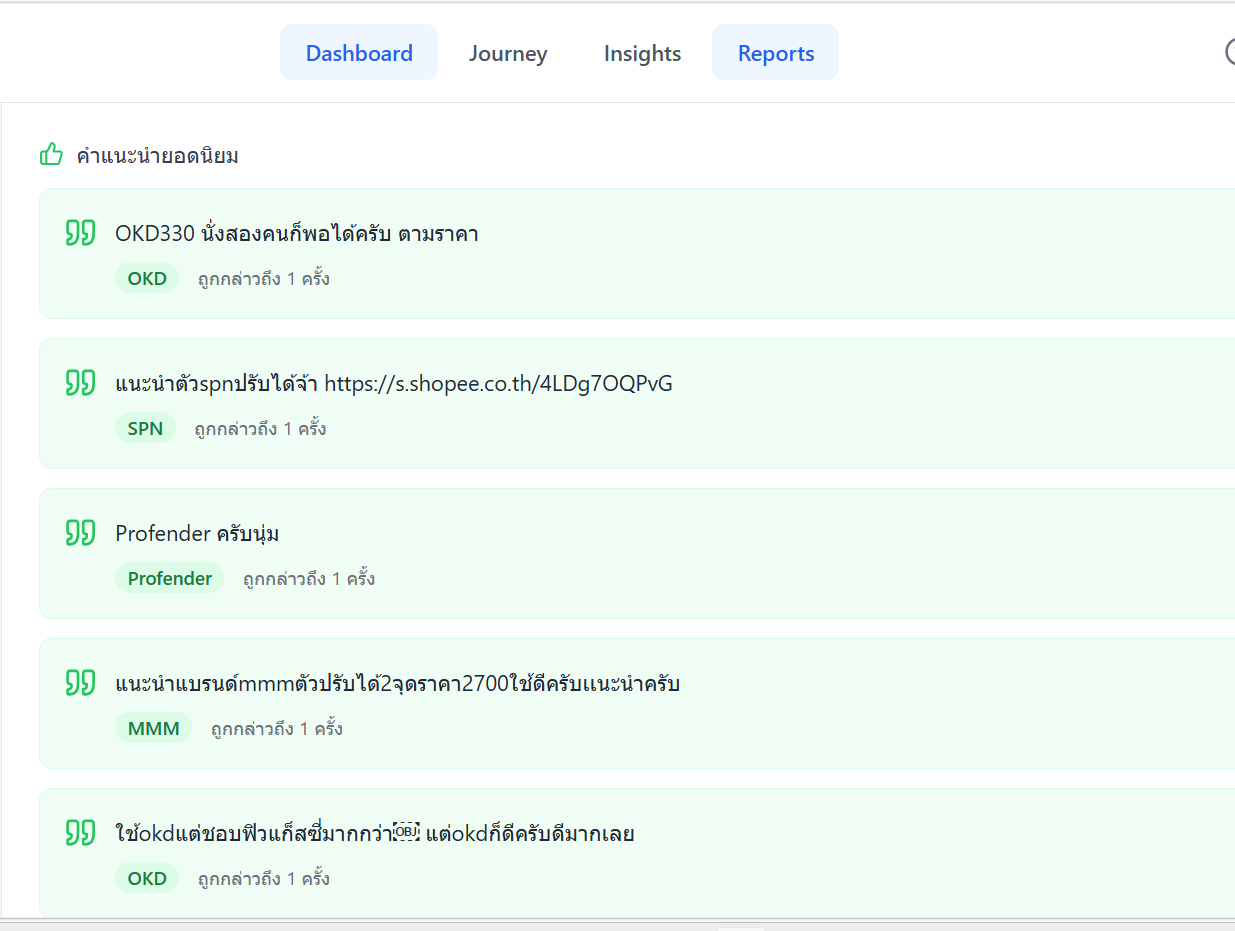Click the Profender brand tag

(x=170, y=578)
